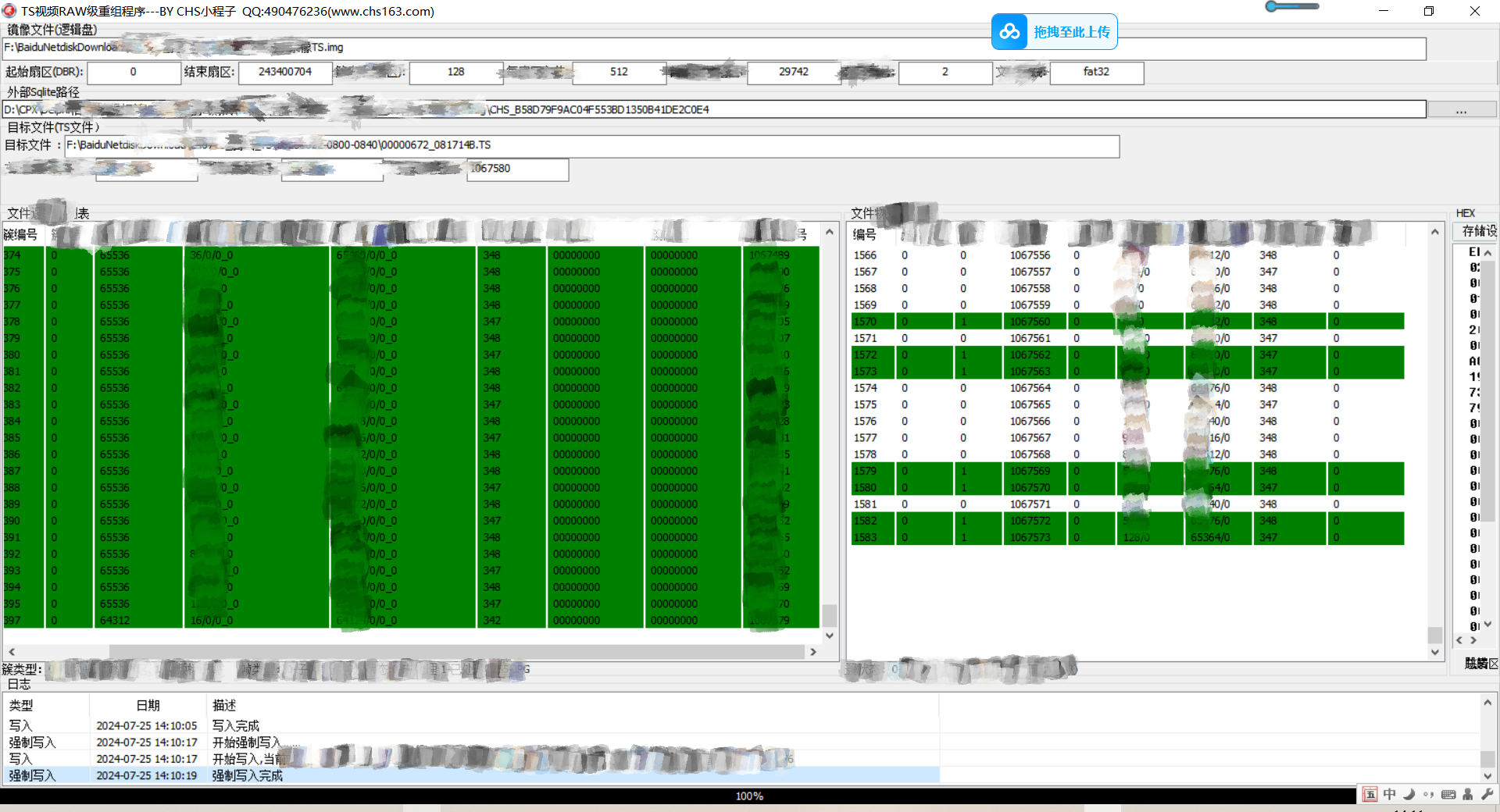
Task: Click the input field showing 512
Action: (620, 72)
